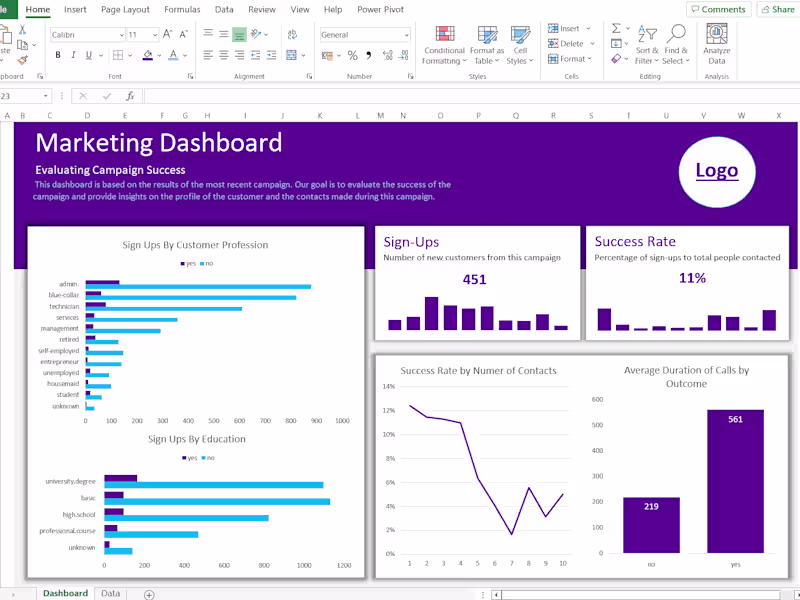Click the Insert Function fx icon
The image size is (800, 600).
130,96
